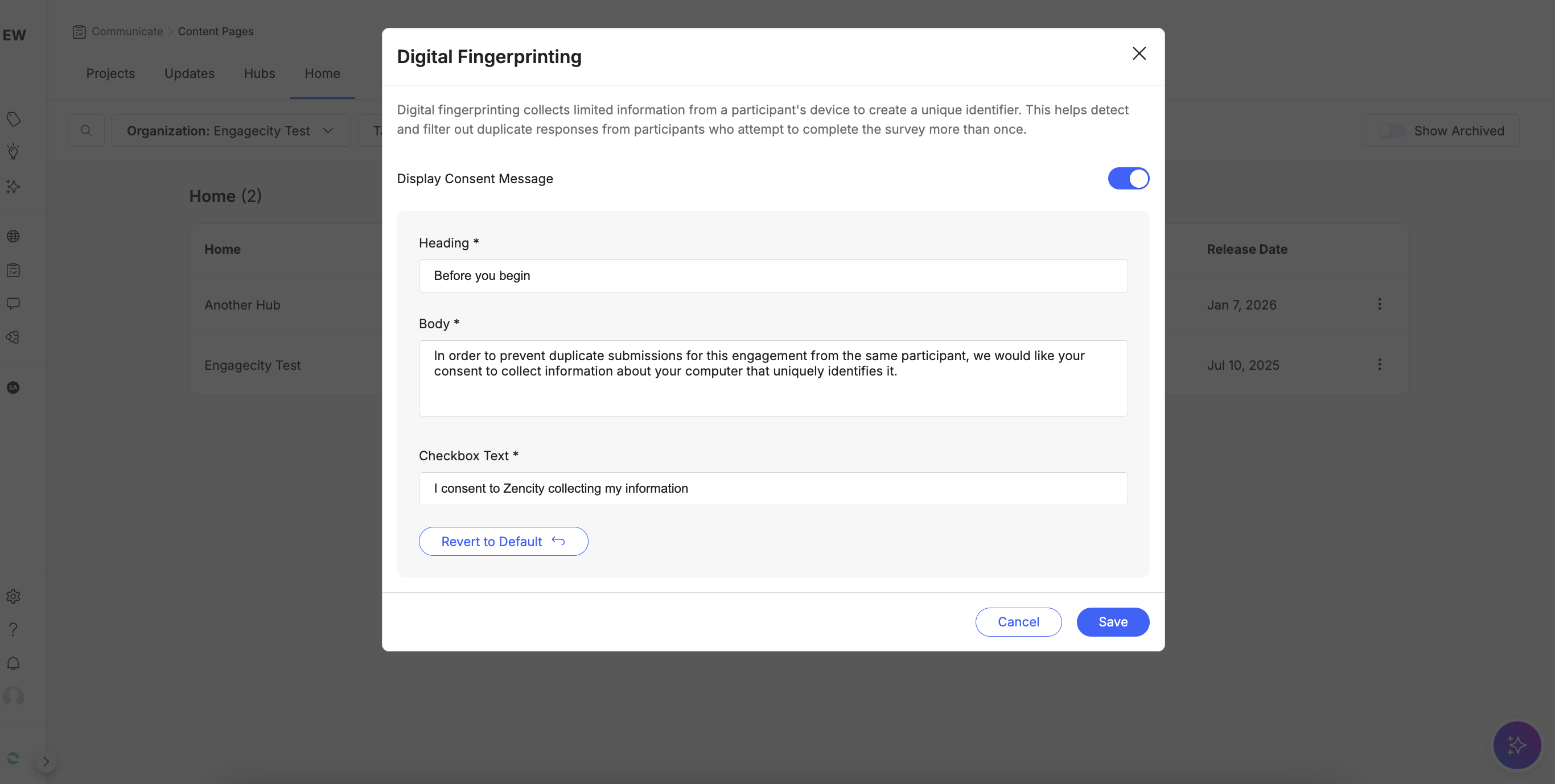Open Another Hub row options menu
1555x784 pixels.
click(x=1379, y=304)
